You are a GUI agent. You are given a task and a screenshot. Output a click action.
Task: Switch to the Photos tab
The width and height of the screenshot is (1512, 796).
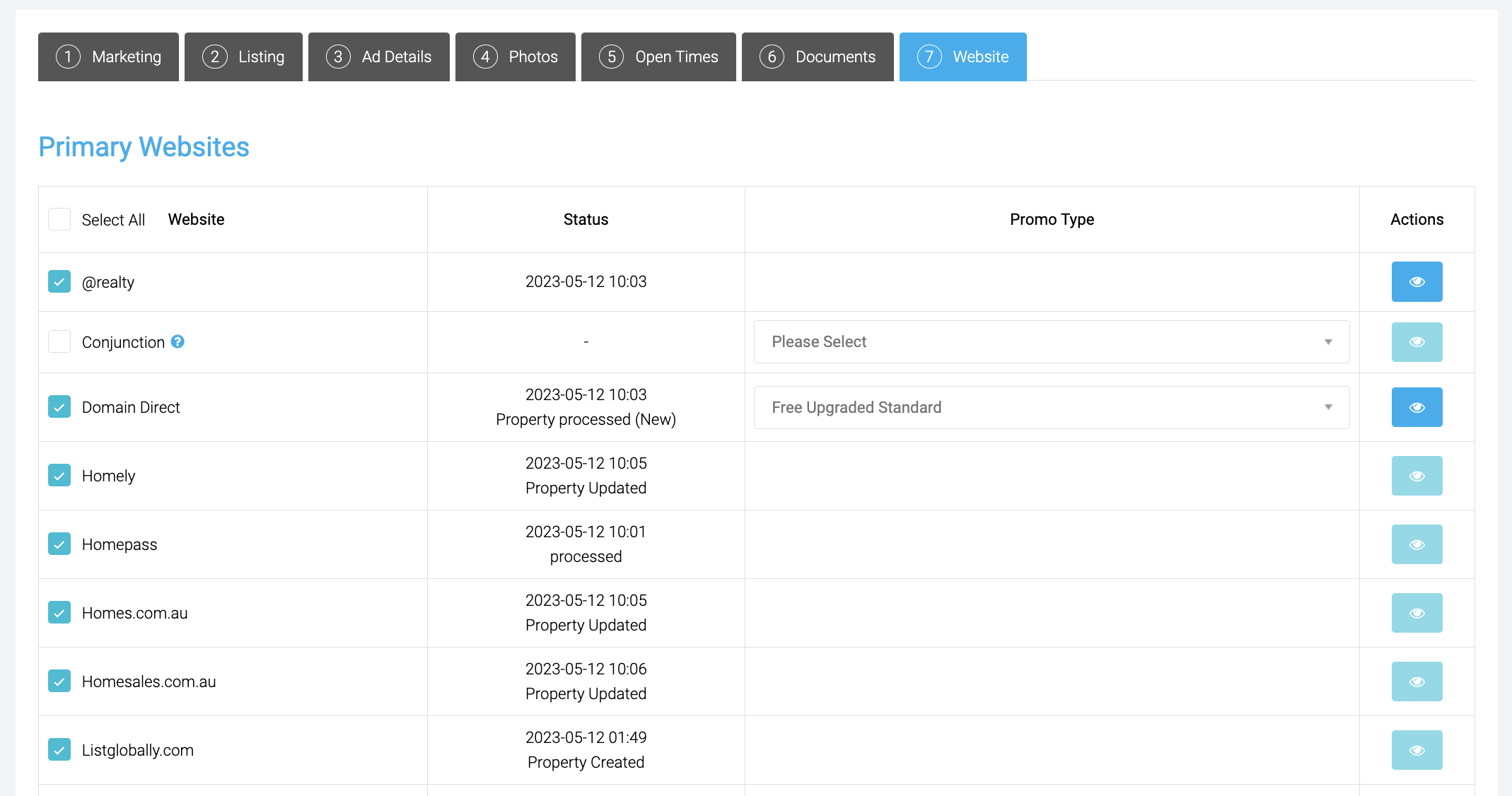point(515,57)
